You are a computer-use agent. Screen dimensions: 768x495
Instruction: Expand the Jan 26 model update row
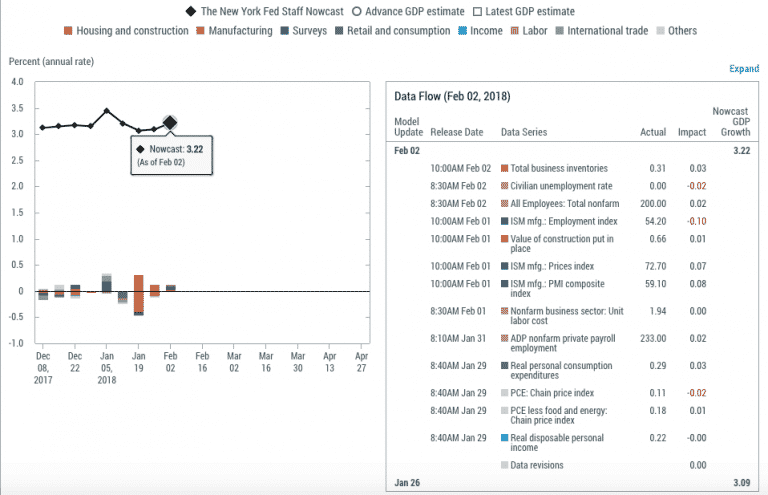pyautogui.click(x=406, y=484)
